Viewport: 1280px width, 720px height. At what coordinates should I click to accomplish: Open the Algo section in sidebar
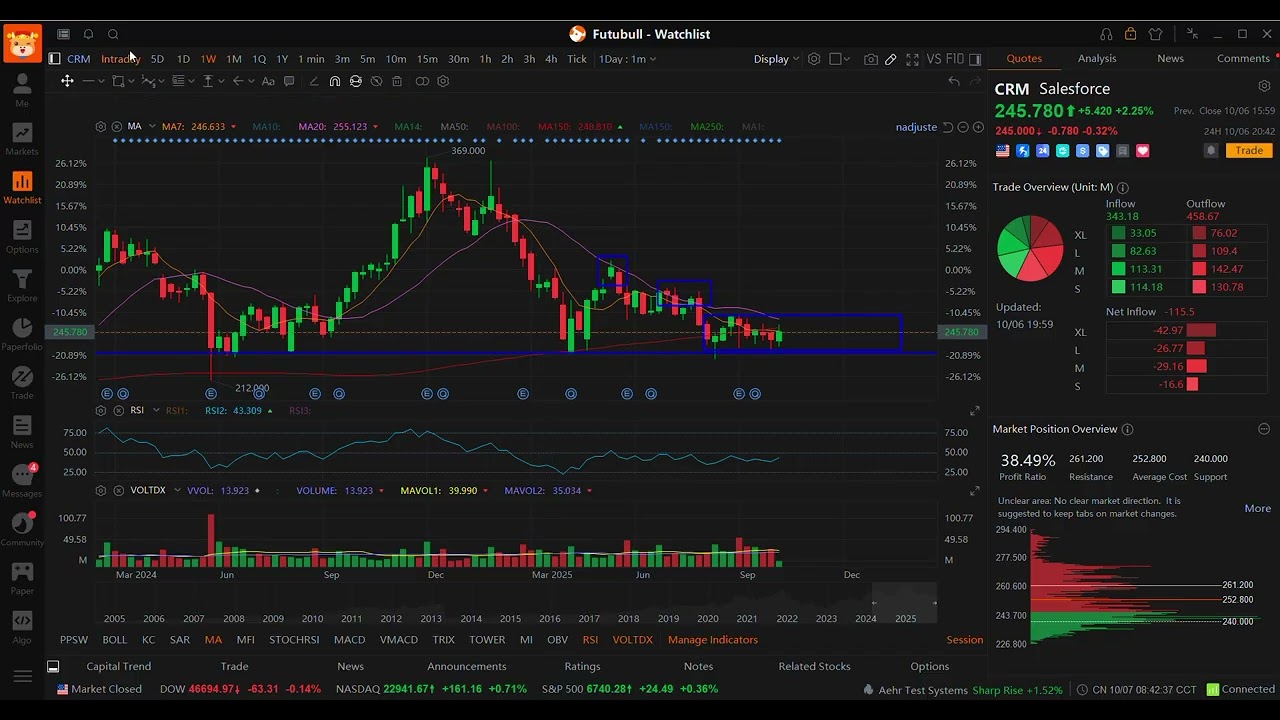[x=22, y=627]
